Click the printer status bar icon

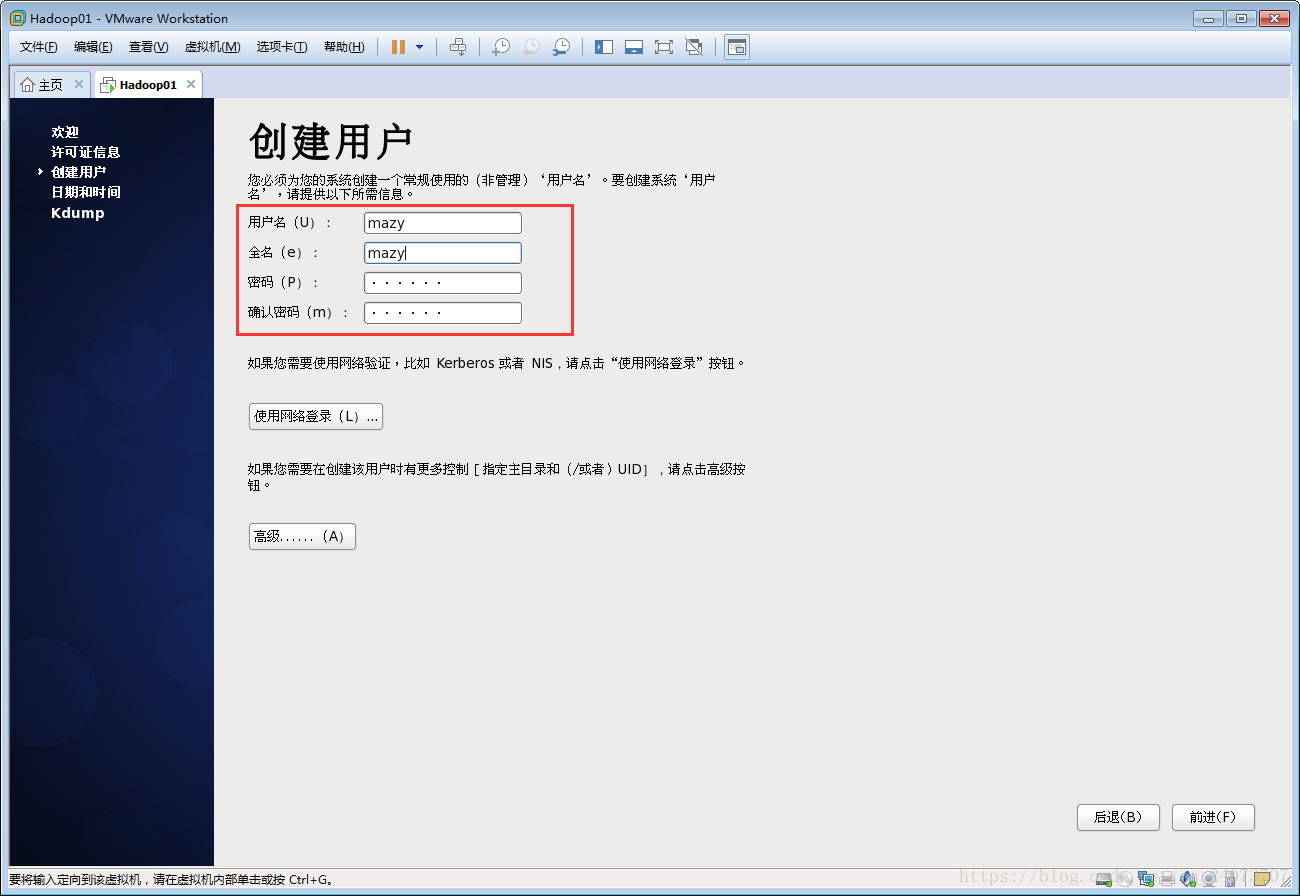1167,879
